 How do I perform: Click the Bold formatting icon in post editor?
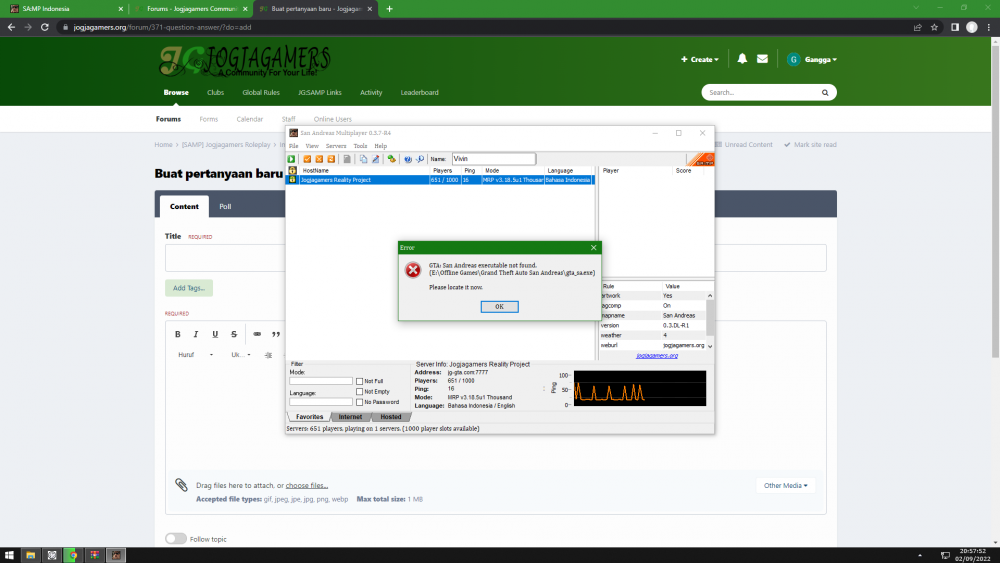pos(178,334)
